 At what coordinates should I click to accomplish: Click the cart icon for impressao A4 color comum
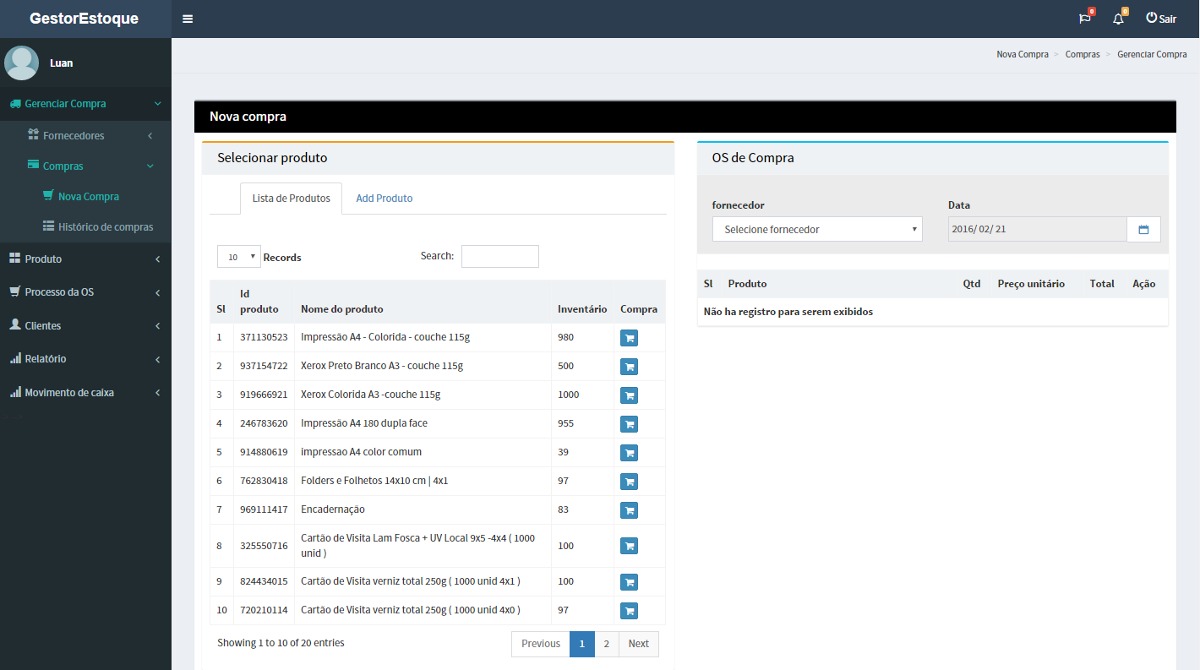[629, 453]
